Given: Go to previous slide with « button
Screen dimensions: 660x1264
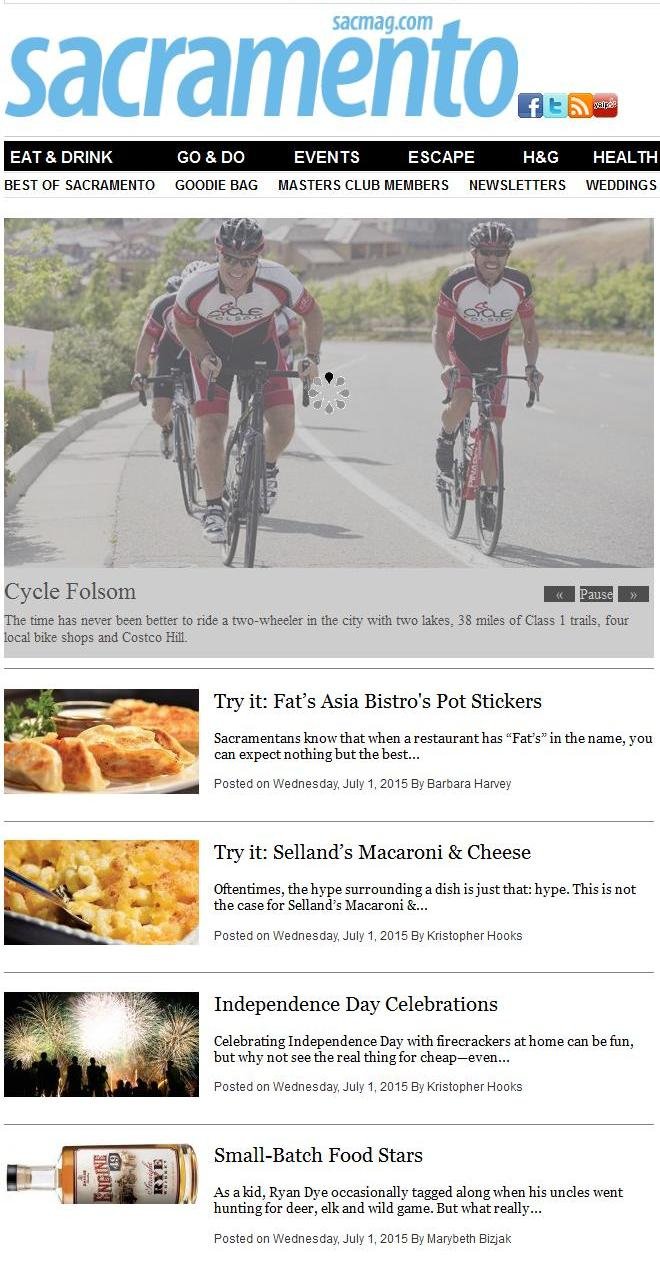Looking at the screenshot, I should [x=559, y=594].
